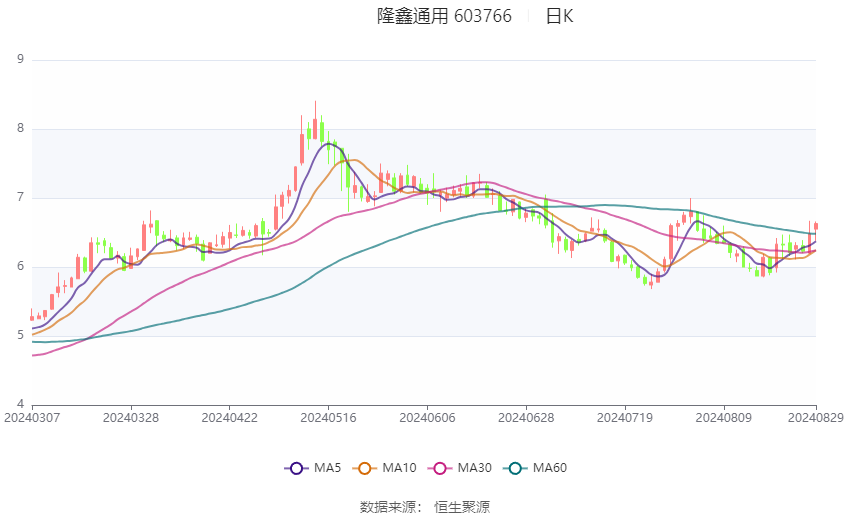Toggle the MA30 legend series
Image resolution: width=850 pixels, height=517 pixels.
(x=460, y=468)
